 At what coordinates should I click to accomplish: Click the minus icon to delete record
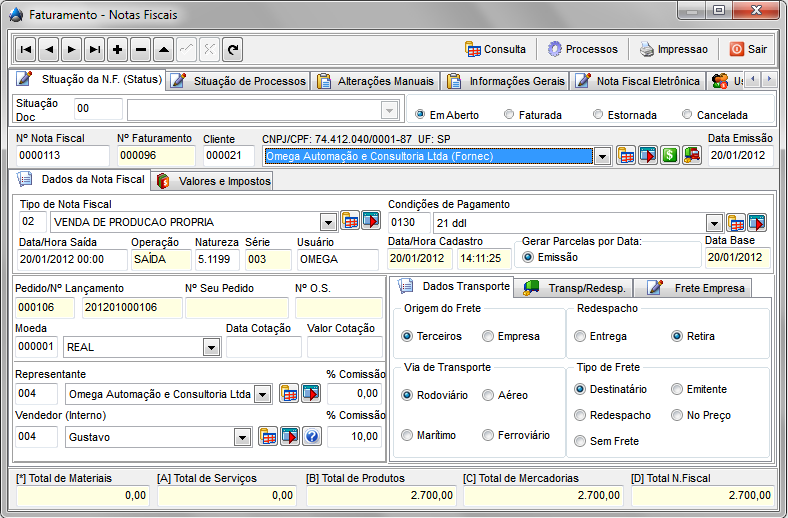141,49
